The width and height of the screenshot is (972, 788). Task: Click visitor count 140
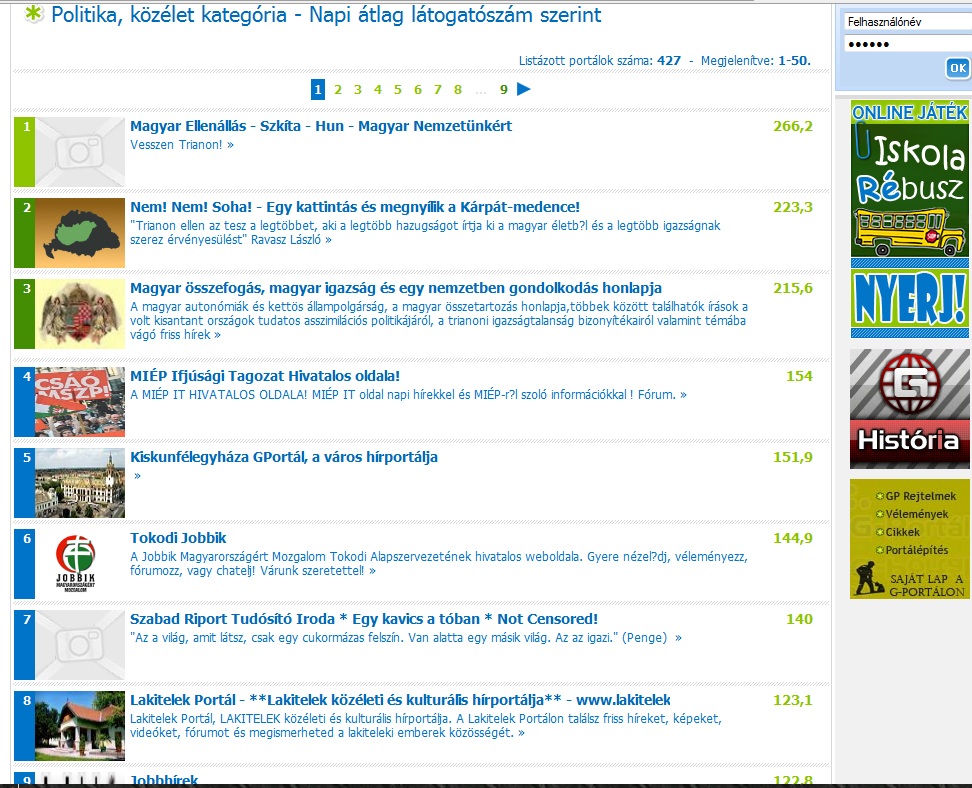[799, 619]
